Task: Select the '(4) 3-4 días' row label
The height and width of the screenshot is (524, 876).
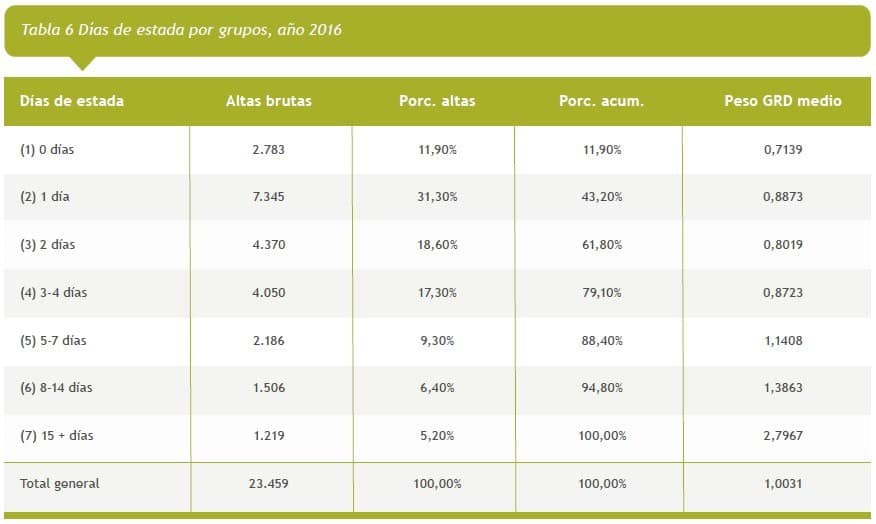Action: pyautogui.click(x=53, y=293)
